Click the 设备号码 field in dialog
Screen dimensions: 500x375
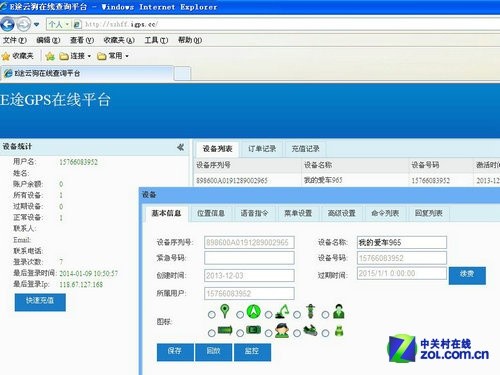pos(402,258)
